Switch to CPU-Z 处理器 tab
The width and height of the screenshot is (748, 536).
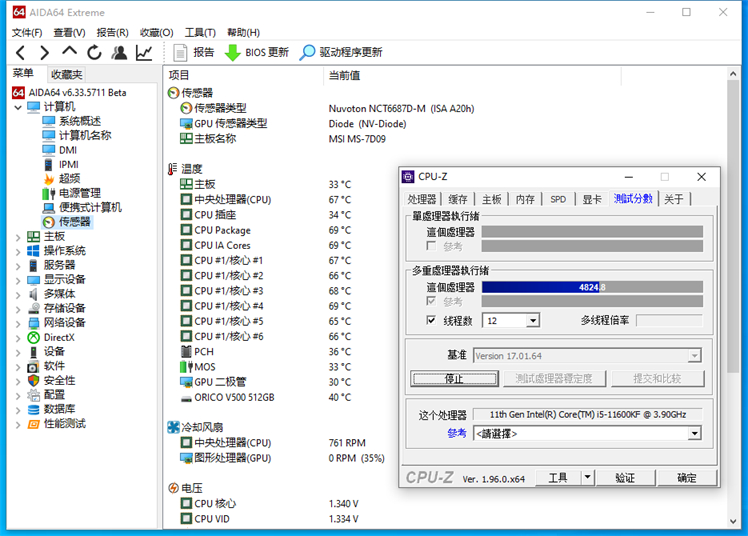click(x=422, y=199)
